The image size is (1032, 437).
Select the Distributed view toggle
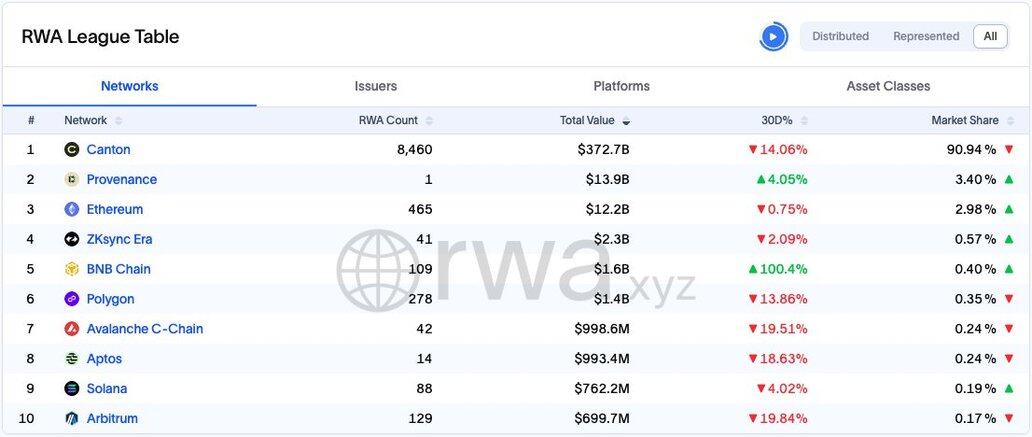click(x=840, y=37)
